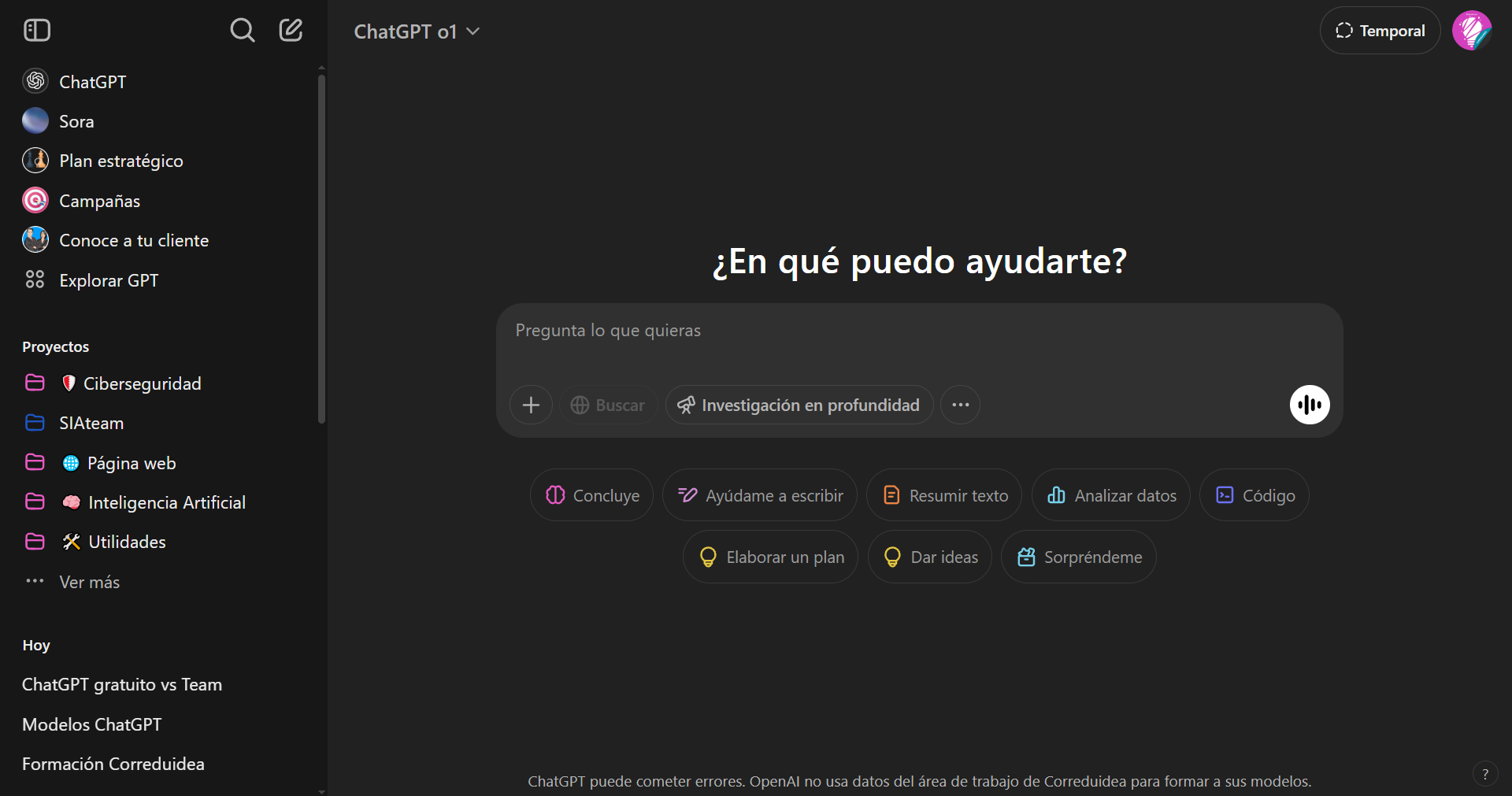
Task: Toggle Investigación en profundidad
Action: [x=799, y=405]
